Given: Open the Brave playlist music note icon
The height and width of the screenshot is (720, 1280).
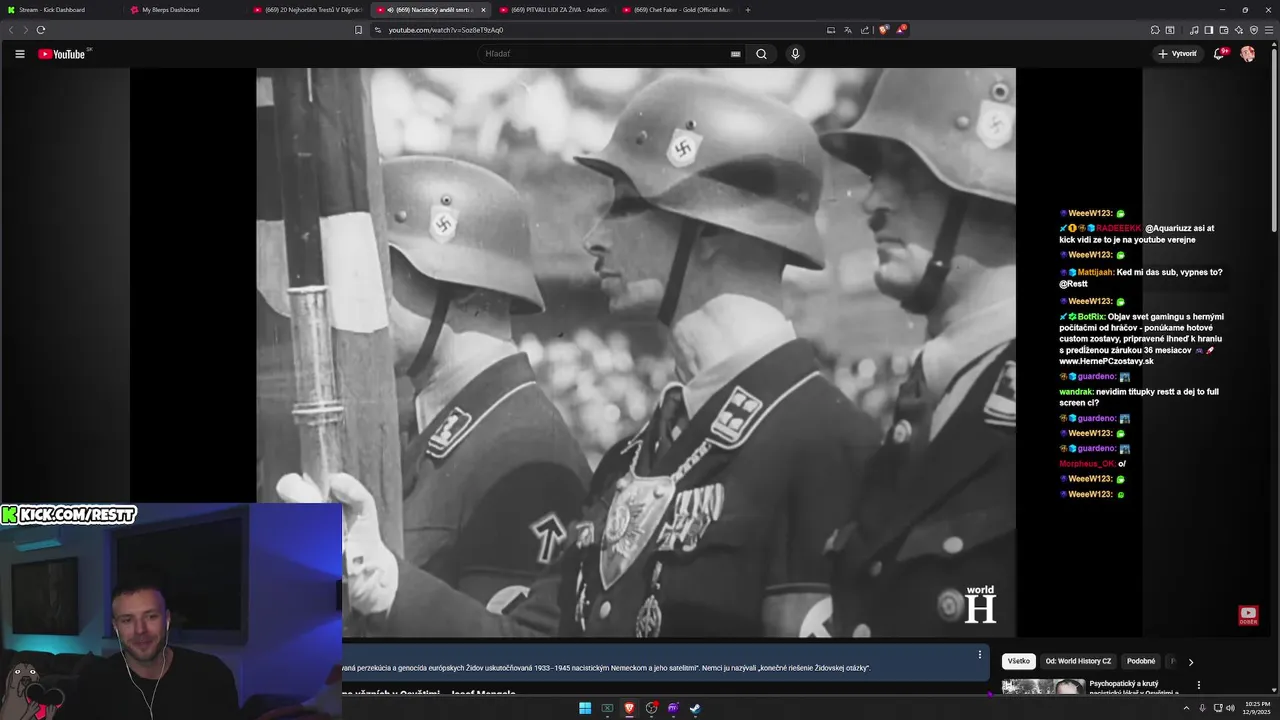Looking at the screenshot, I should pyautogui.click(x=1194, y=30).
